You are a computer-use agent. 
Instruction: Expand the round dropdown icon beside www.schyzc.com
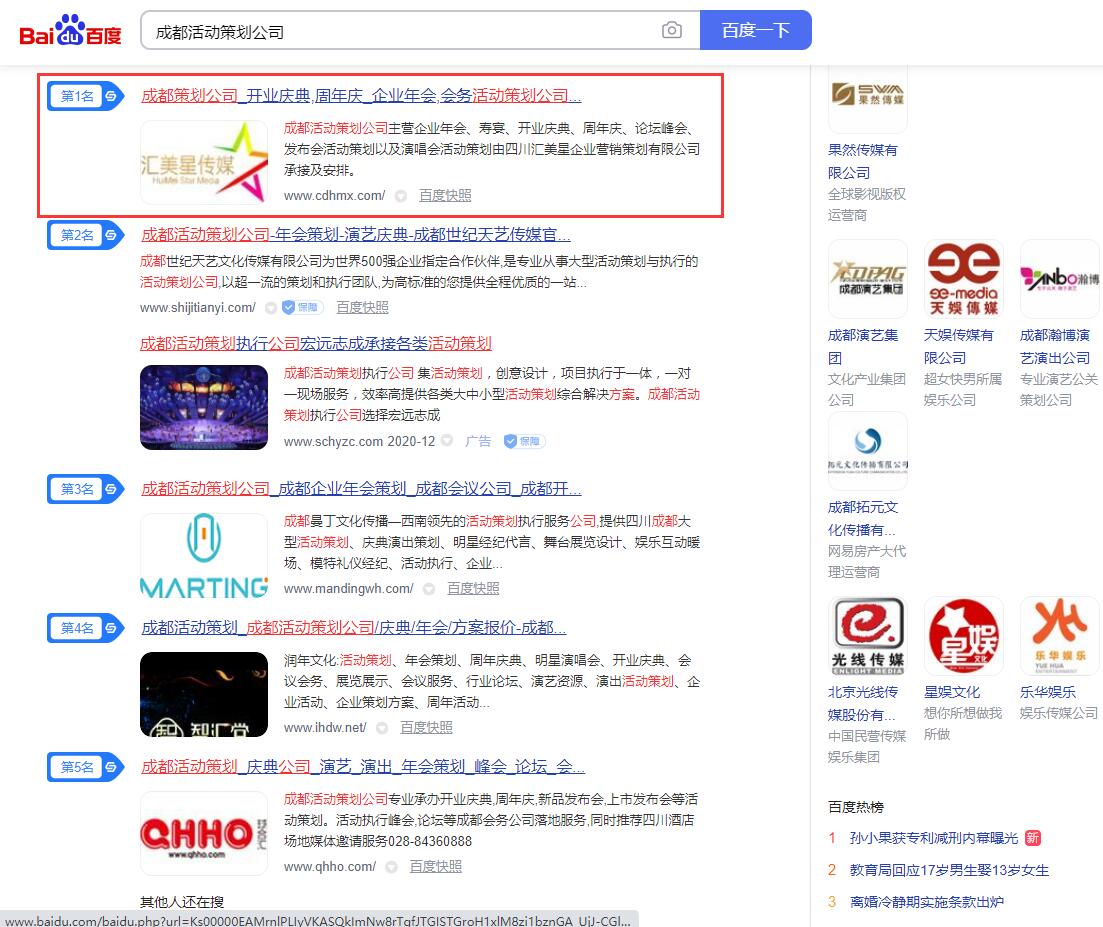tap(447, 441)
